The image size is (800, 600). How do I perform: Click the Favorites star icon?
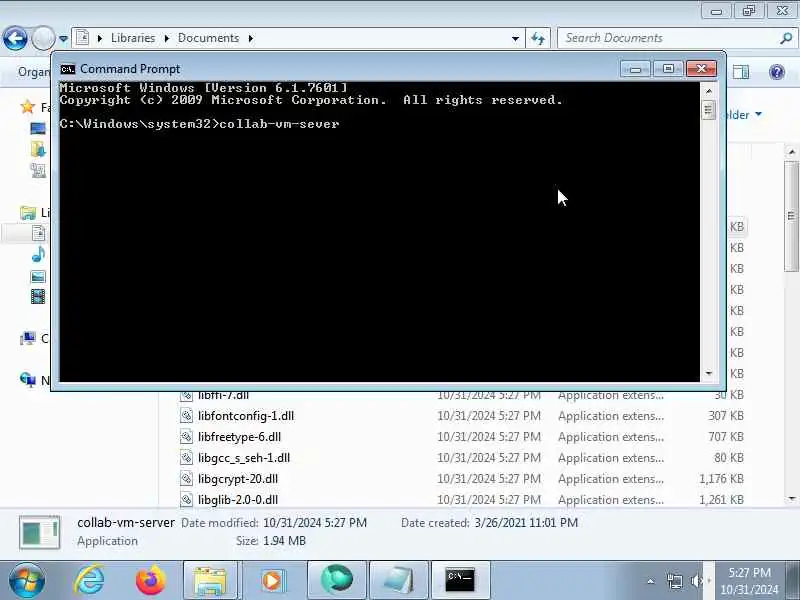point(27,107)
